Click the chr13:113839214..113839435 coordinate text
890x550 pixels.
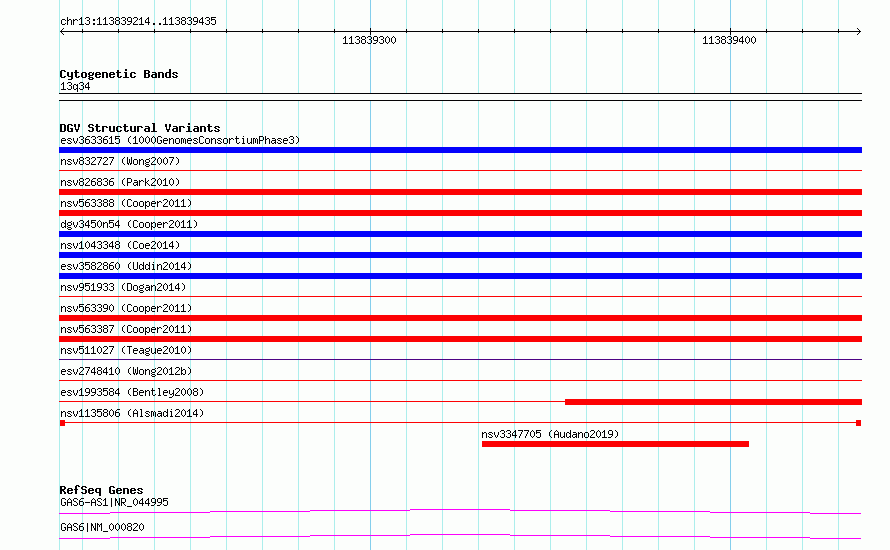click(138, 22)
